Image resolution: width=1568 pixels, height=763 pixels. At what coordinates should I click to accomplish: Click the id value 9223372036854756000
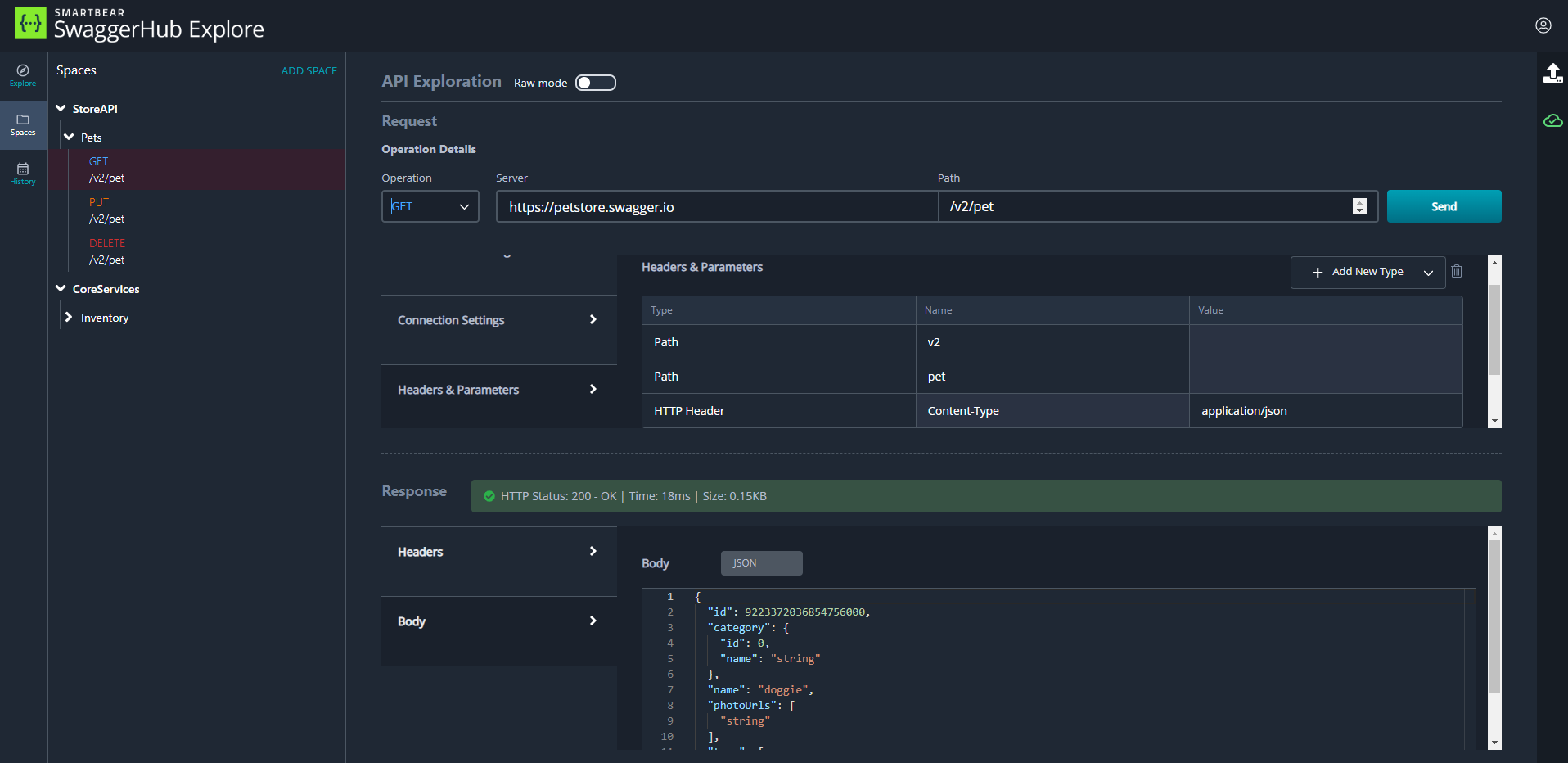click(x=805, y=612)
